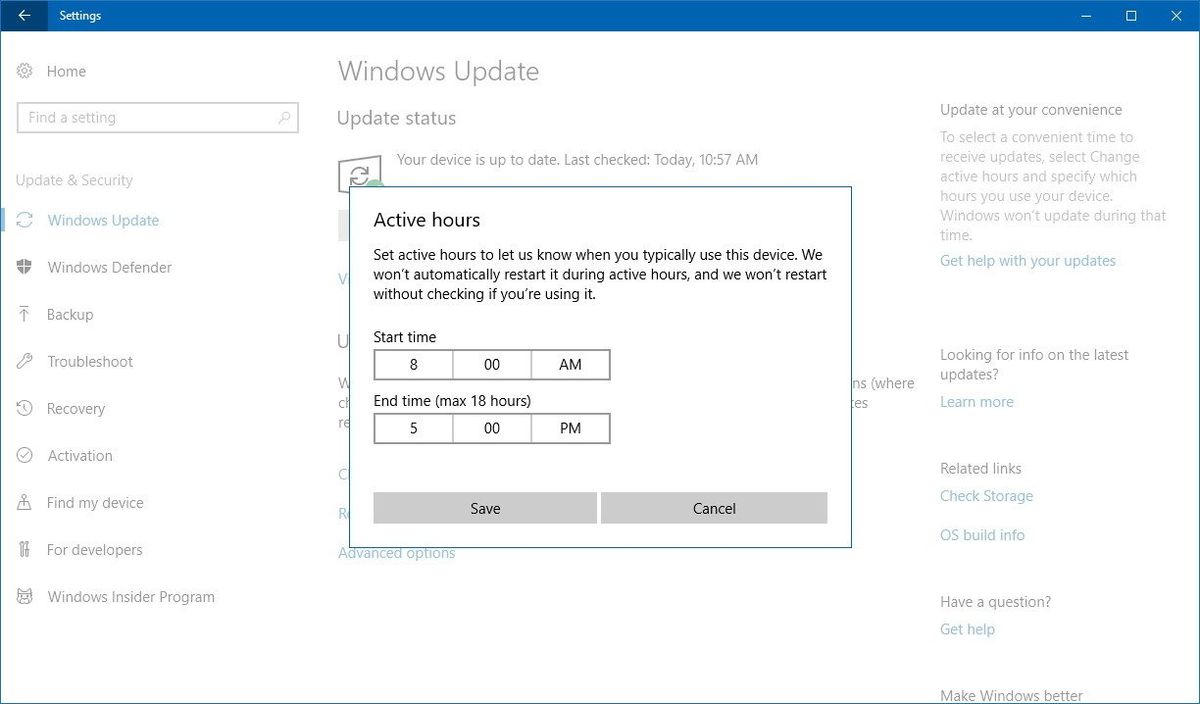Viewport: 1200px width, 704px height.
Task: Change AM to PM for start time
Action: click(x=570, y=364)
